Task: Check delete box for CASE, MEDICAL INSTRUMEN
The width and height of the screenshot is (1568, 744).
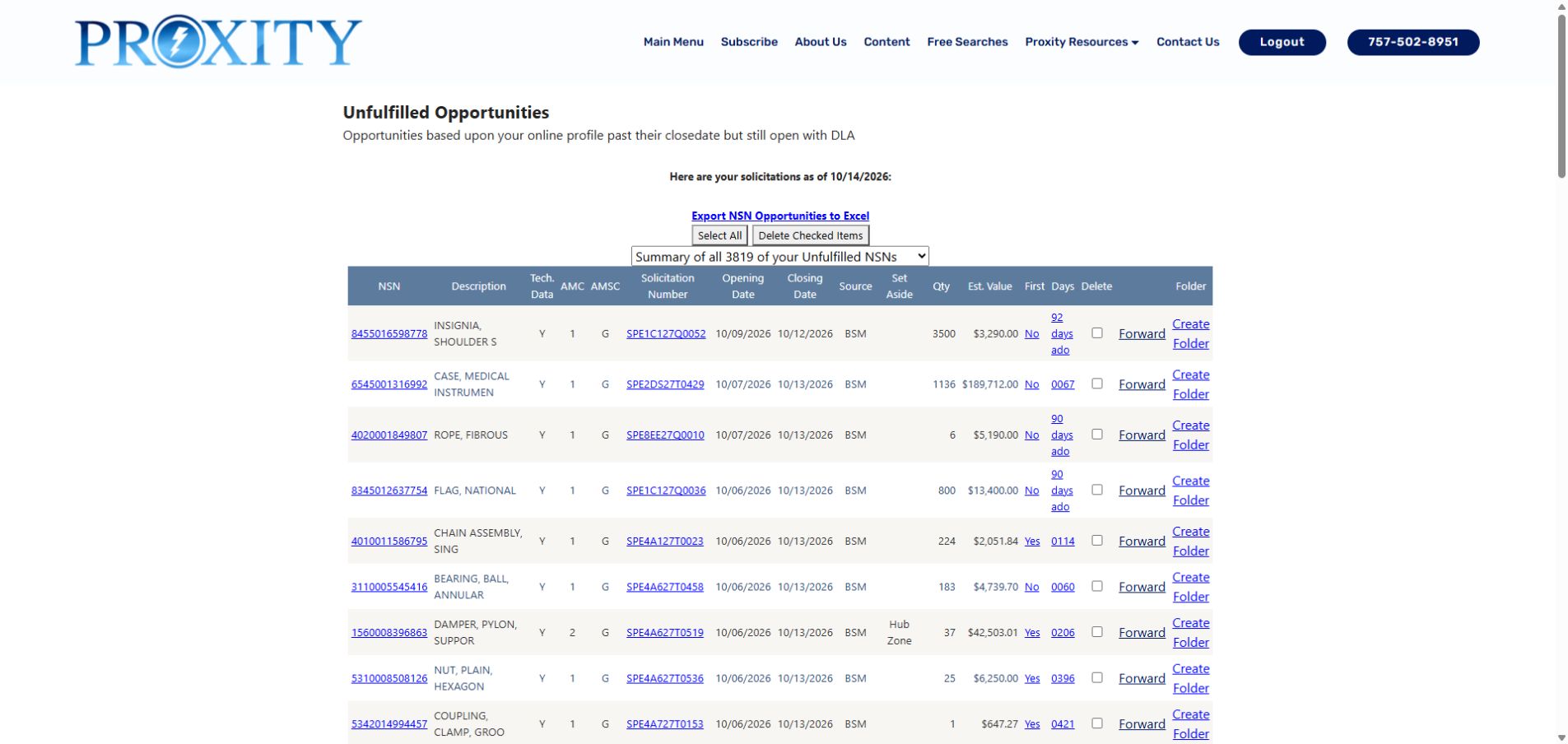Action: (1097, 384)
